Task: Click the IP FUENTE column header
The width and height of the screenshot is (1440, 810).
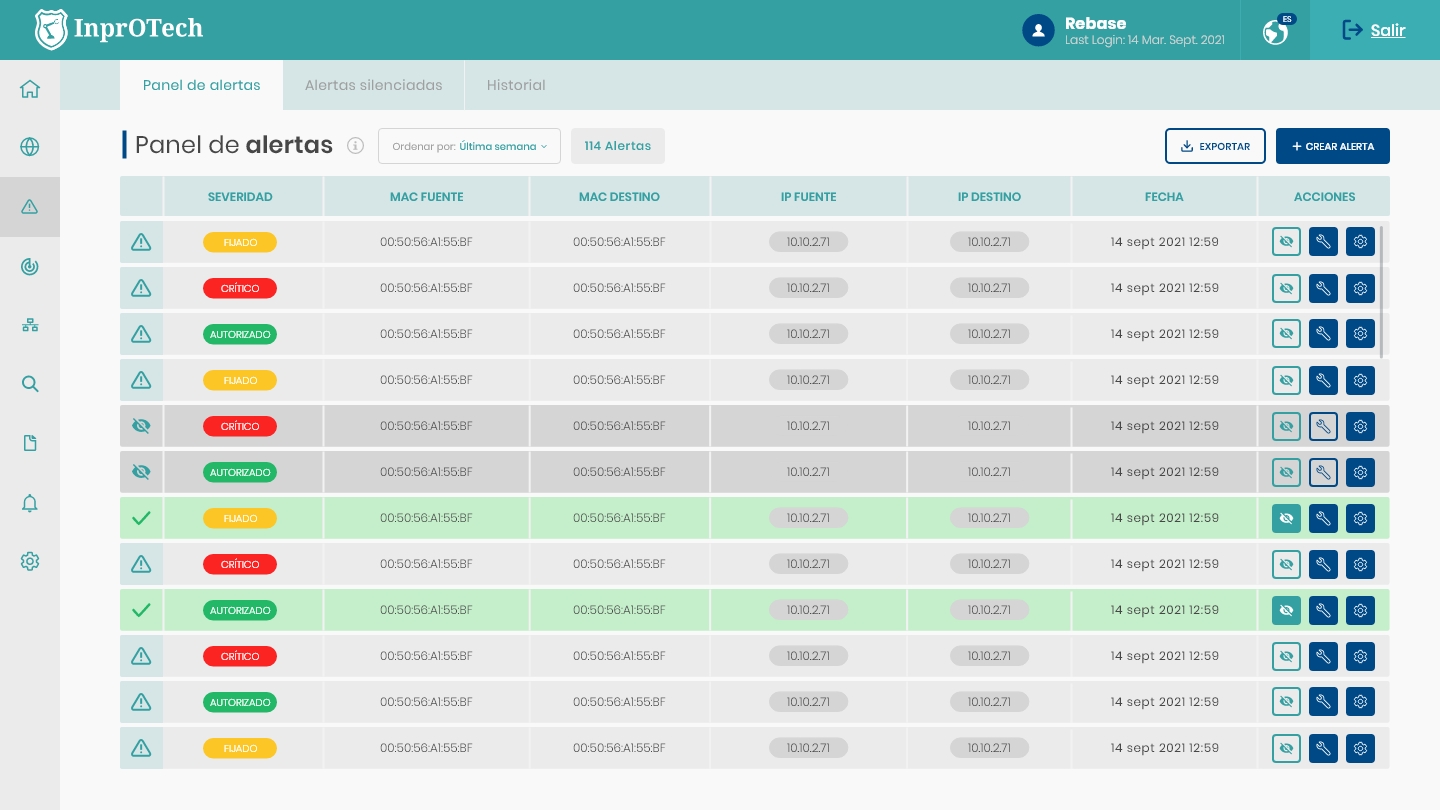Action: (809, 197)
